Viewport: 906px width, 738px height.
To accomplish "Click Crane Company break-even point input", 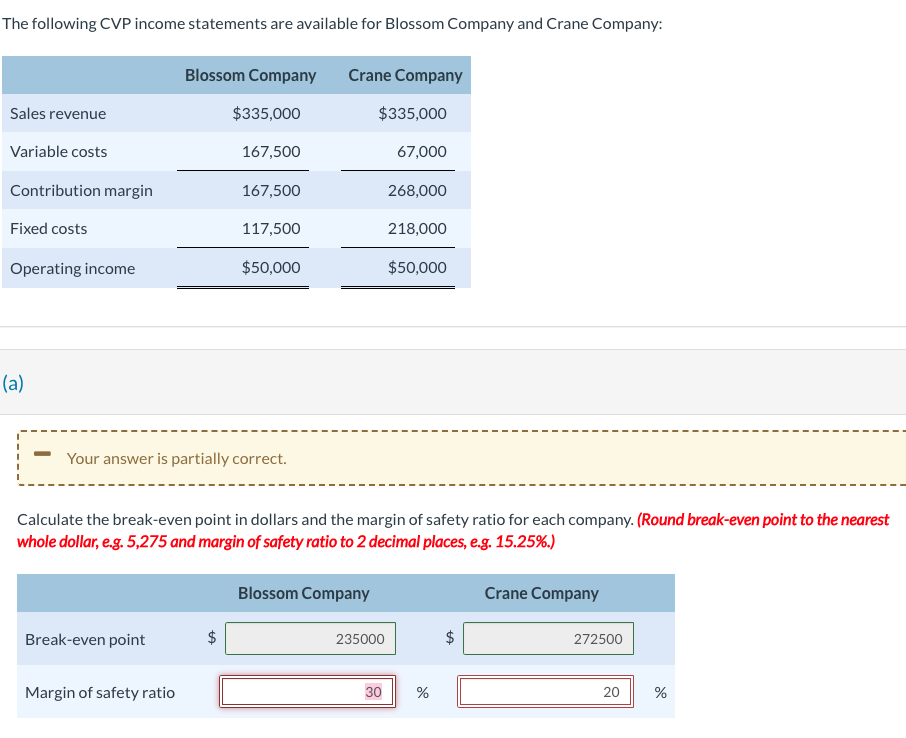I will [x=548, y=639].
